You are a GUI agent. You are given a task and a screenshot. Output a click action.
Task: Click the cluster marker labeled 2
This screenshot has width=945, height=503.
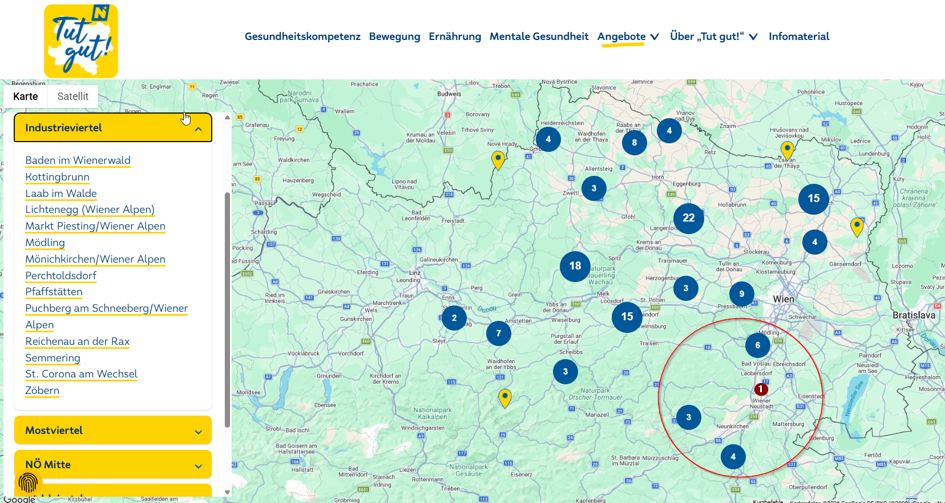coord(454,318)
